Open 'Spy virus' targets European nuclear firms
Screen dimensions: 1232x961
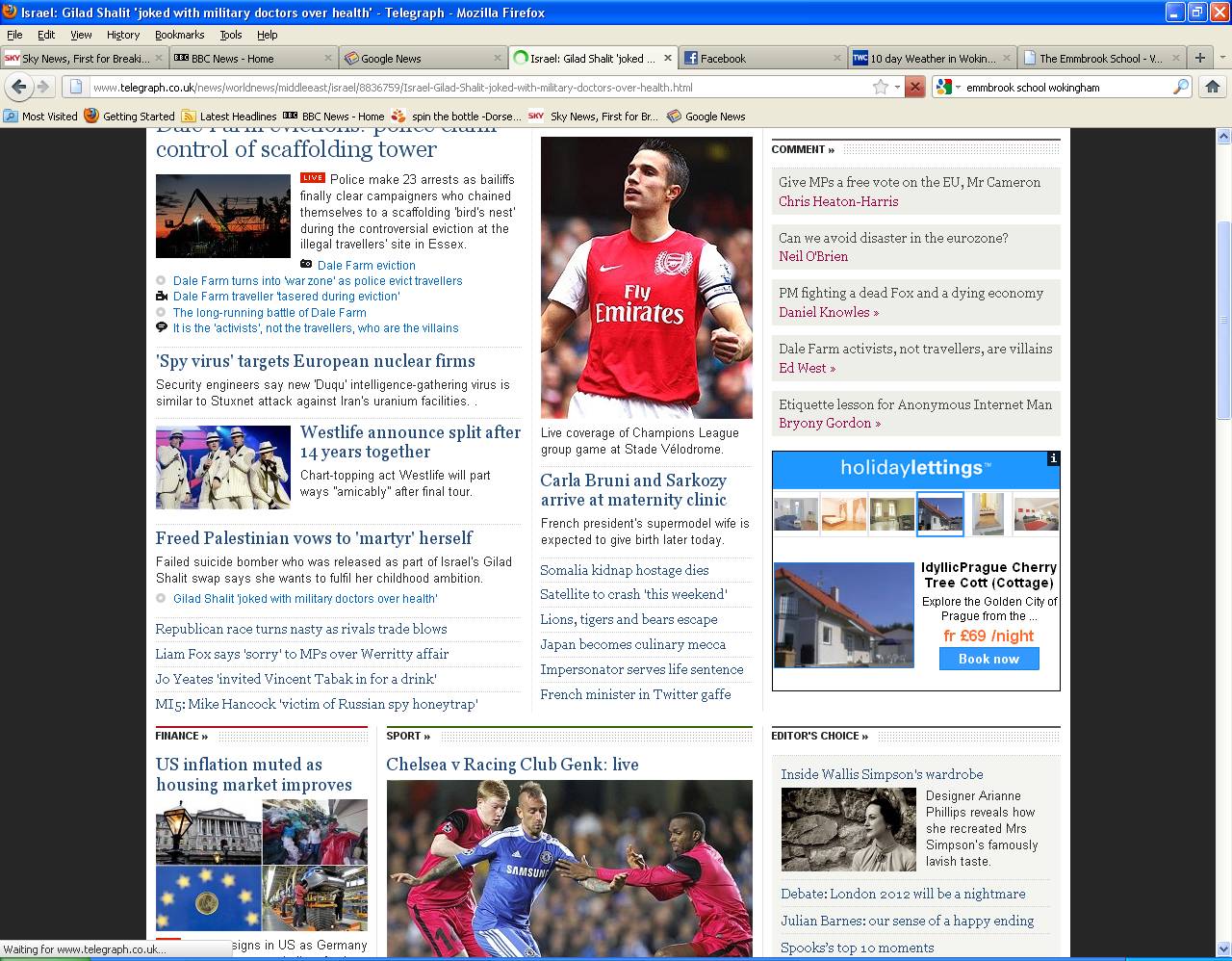[x=316, y=361]
